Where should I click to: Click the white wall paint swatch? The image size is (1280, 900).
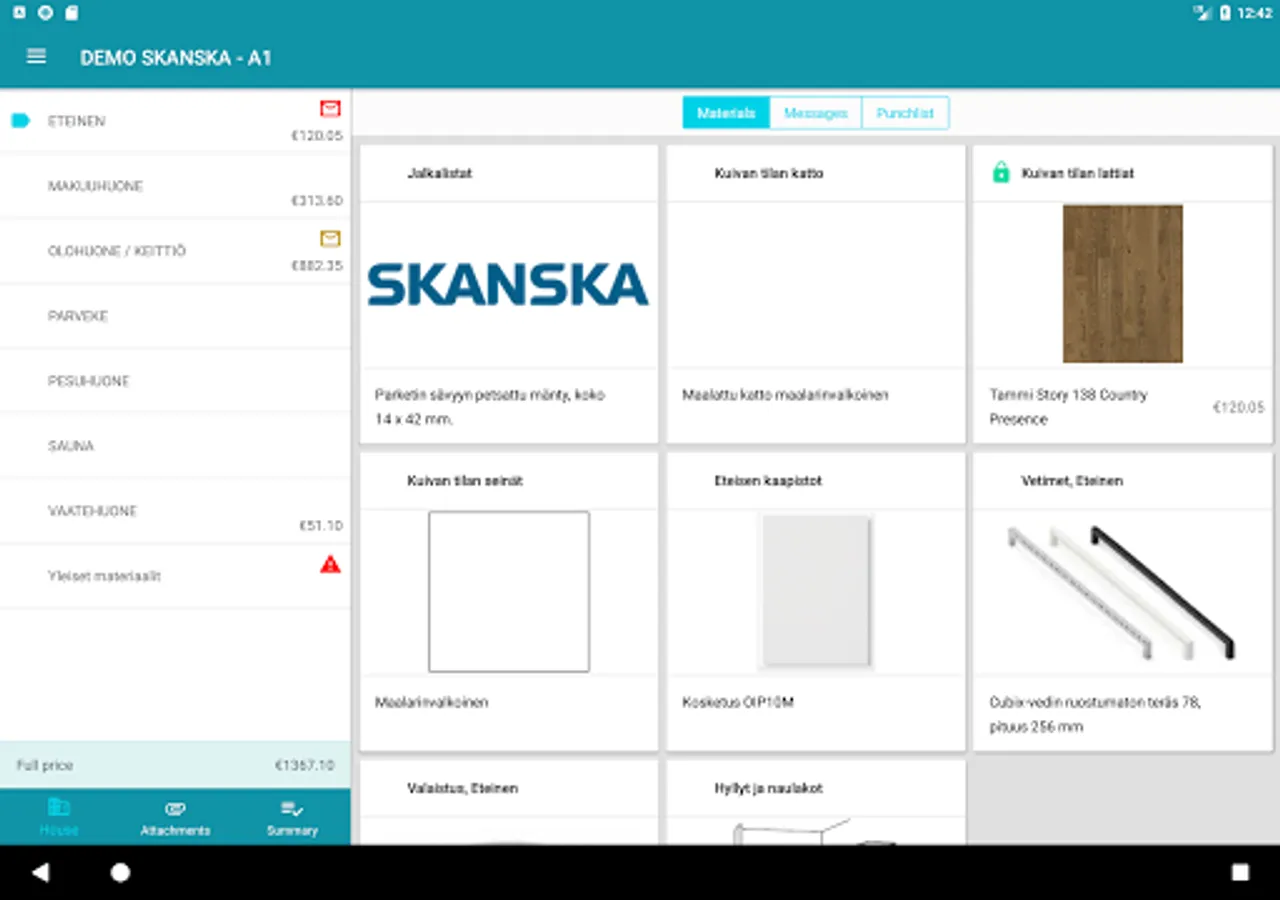tap(509, 592)
